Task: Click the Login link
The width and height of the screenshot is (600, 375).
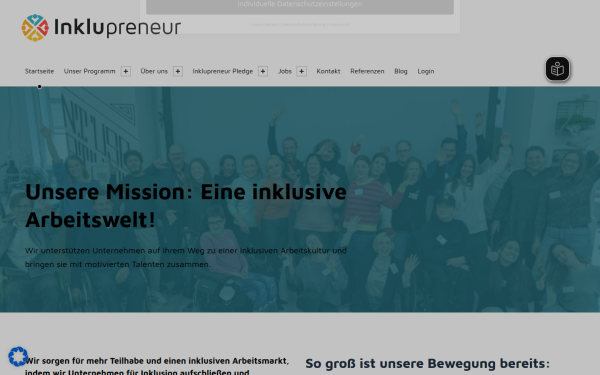Action: pos(426,71)
